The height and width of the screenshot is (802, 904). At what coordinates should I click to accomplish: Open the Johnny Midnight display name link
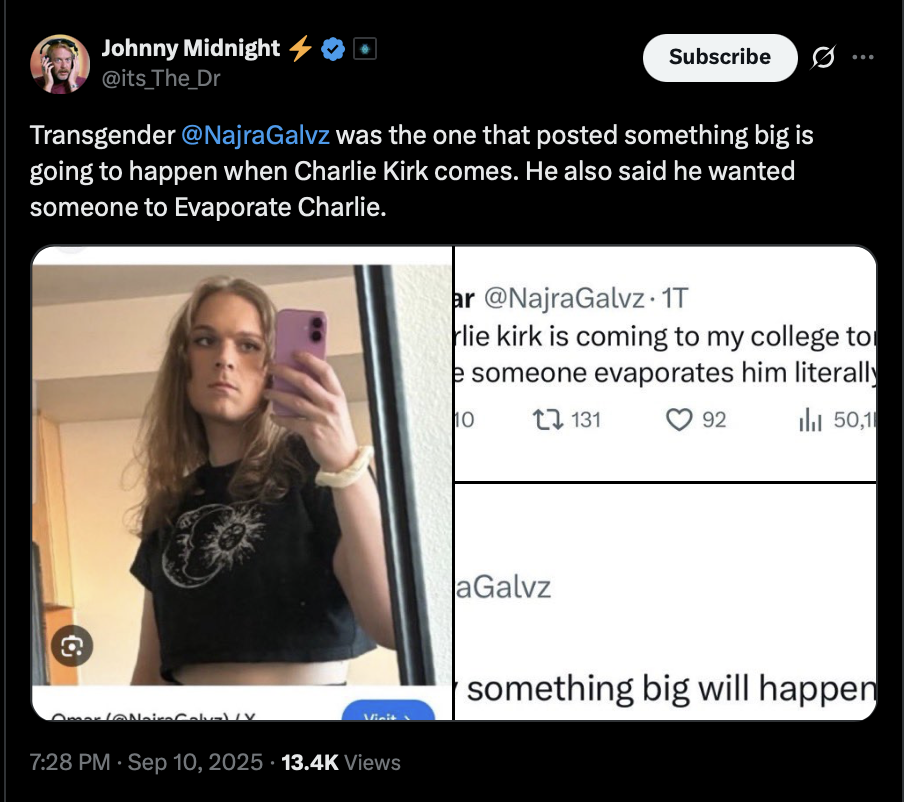pyautogui.click(x=191, y=48)
